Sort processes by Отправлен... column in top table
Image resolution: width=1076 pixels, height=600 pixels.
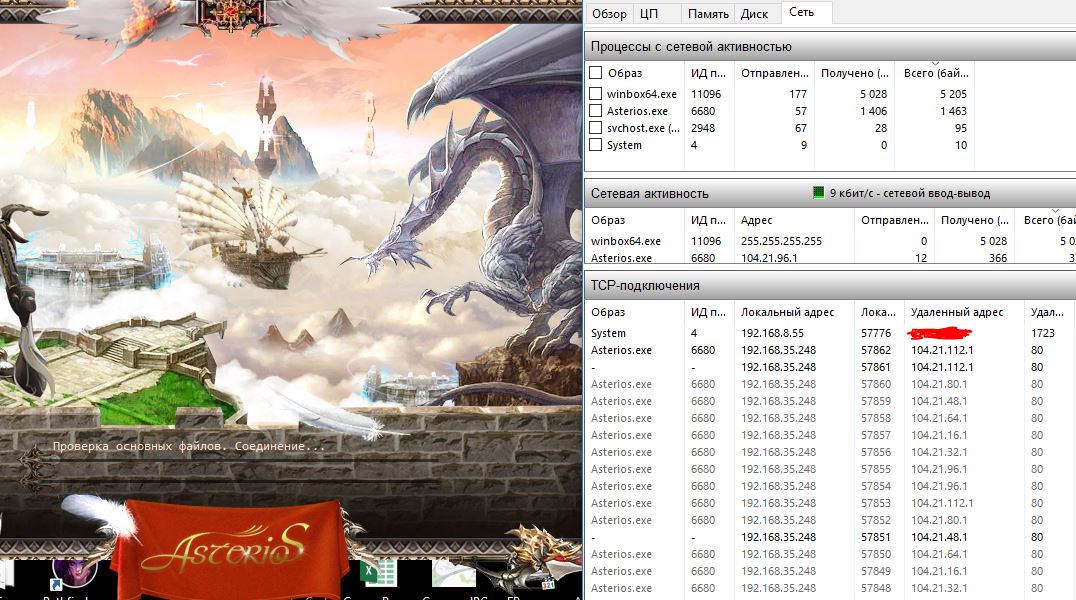tap(774, 73)
